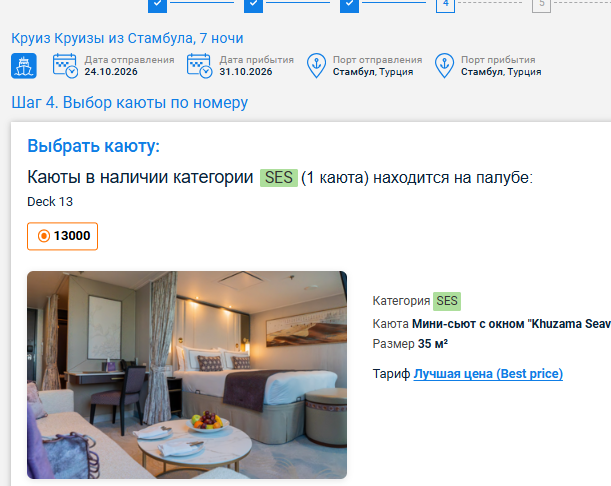Click the arrival date calendar icon
Viewport: 611px width, 486px height.
(x=200, y=66)
